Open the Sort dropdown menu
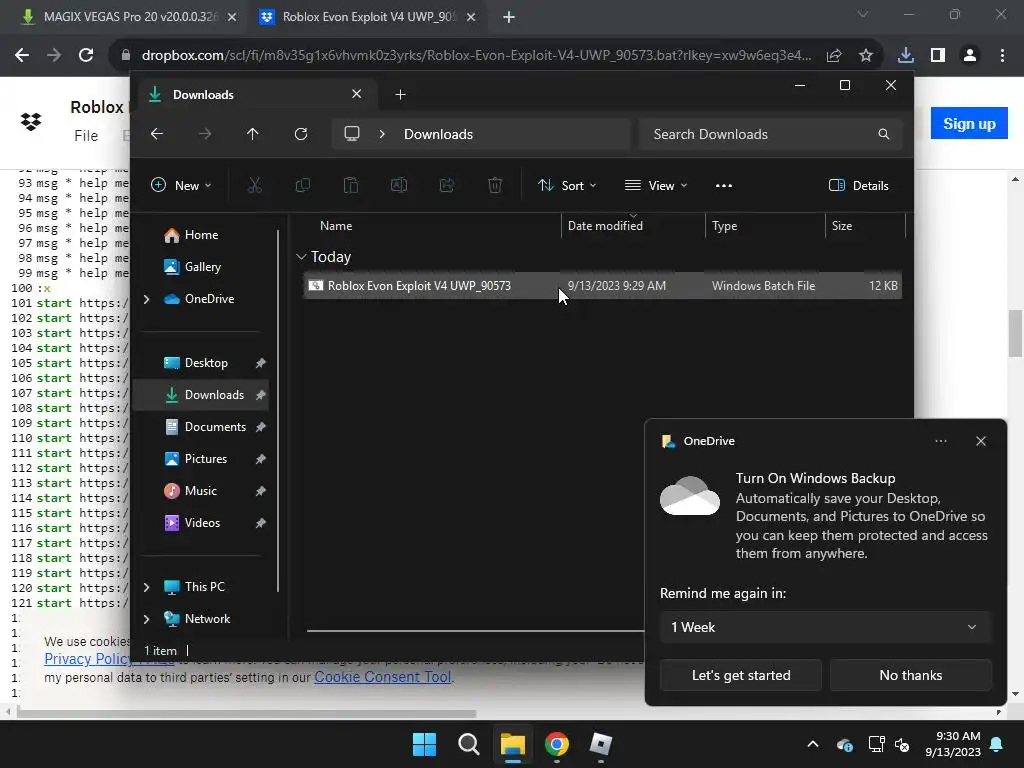This screenshot has width=1024, height=768. click(566, 185)
